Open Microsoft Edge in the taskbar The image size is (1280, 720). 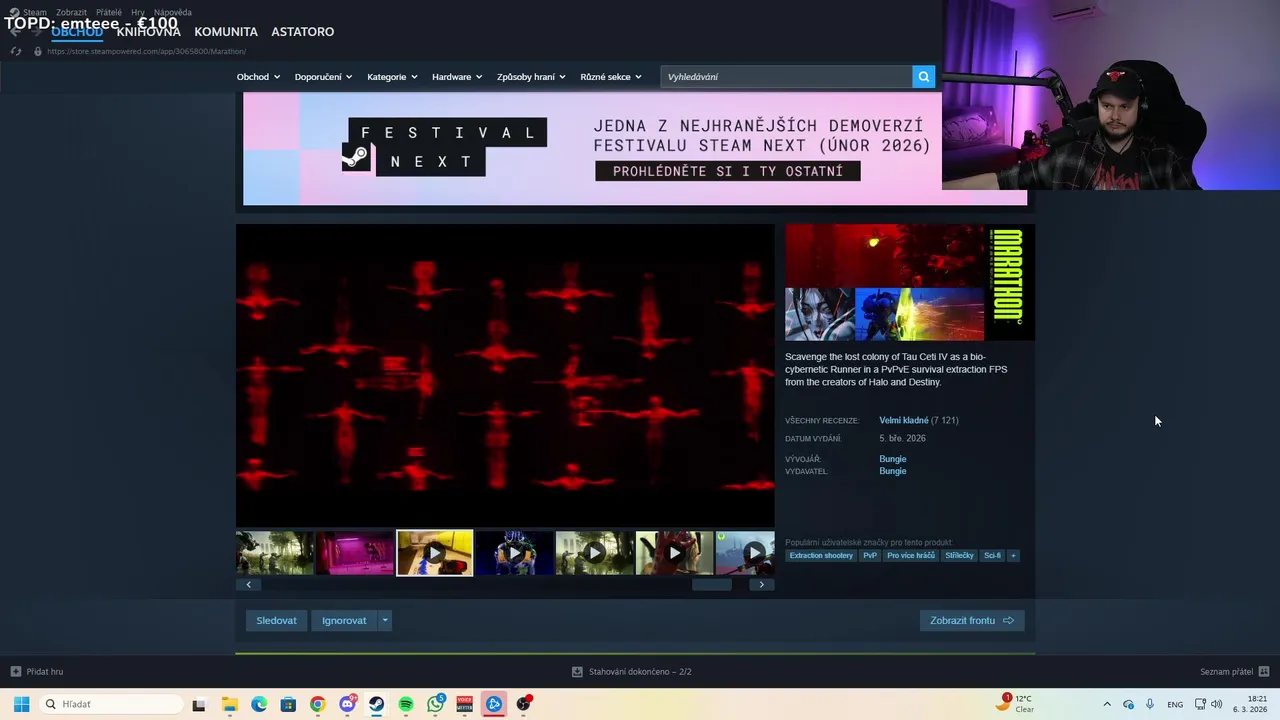tap(258, 704)
